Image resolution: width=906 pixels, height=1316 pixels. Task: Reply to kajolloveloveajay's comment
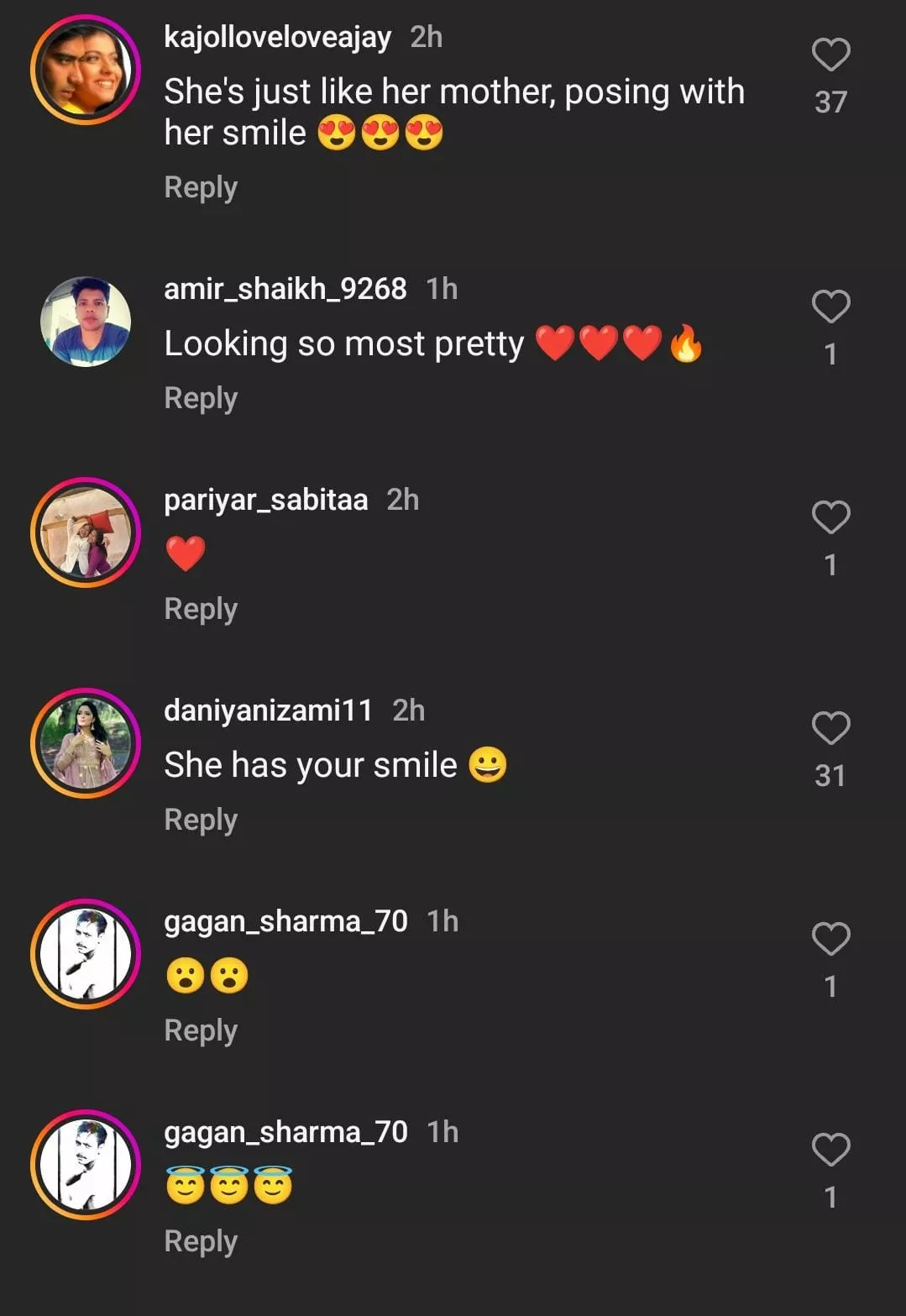pos(201,187)
